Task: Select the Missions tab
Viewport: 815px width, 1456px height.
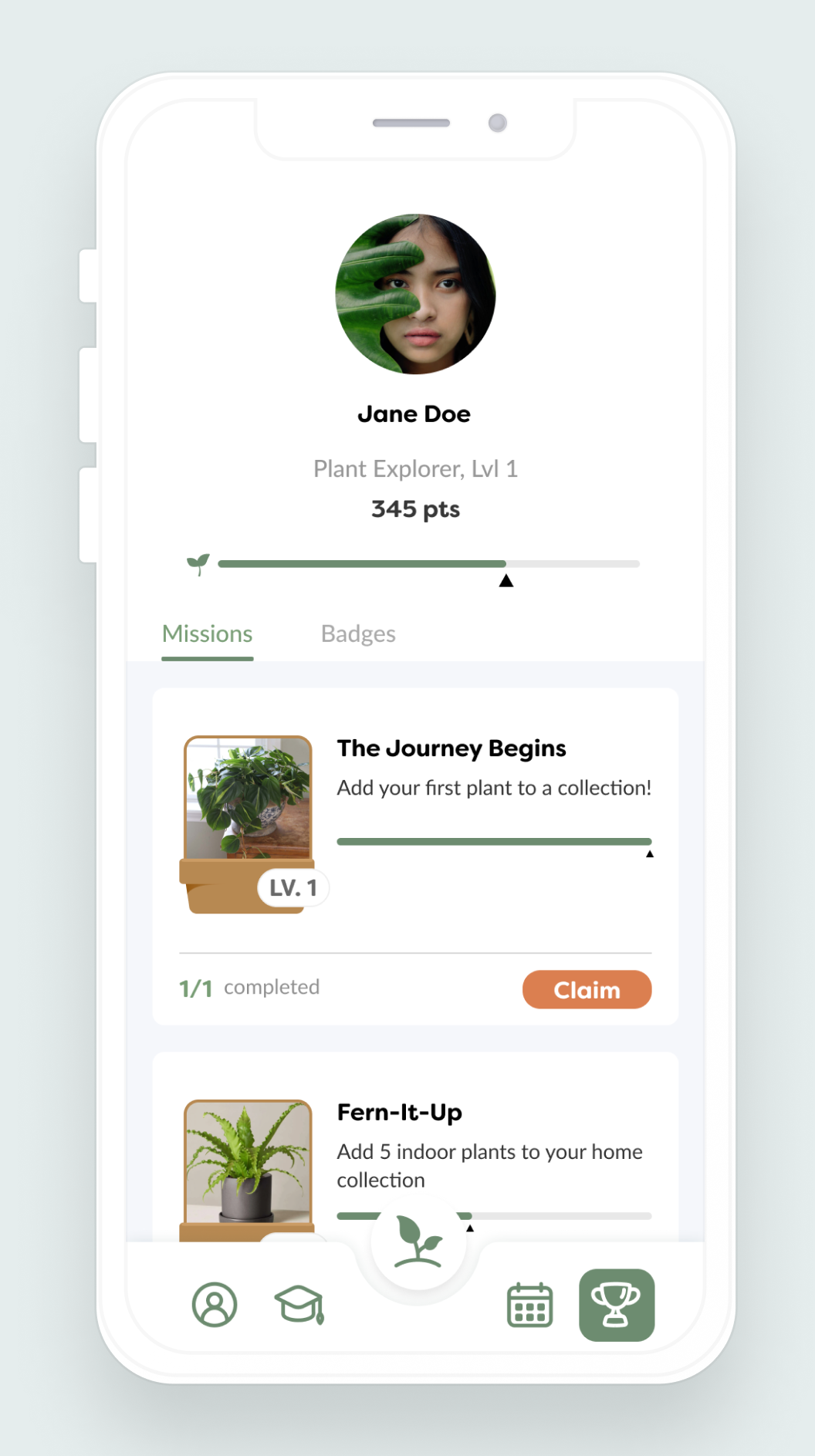Action: 208,633
